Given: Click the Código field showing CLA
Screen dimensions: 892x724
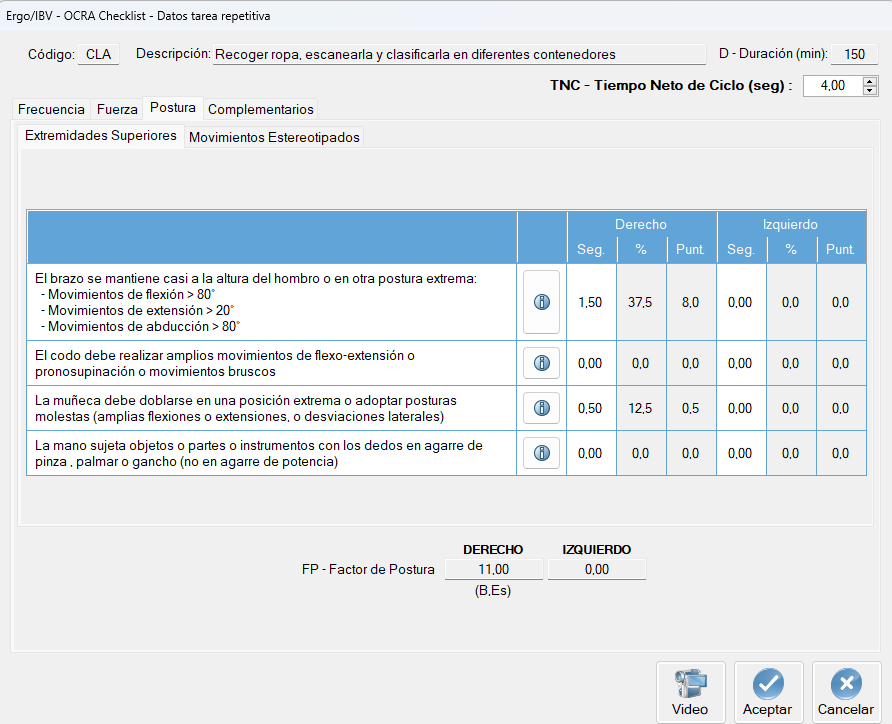Looking at the screenshot, I should [98, 54].
